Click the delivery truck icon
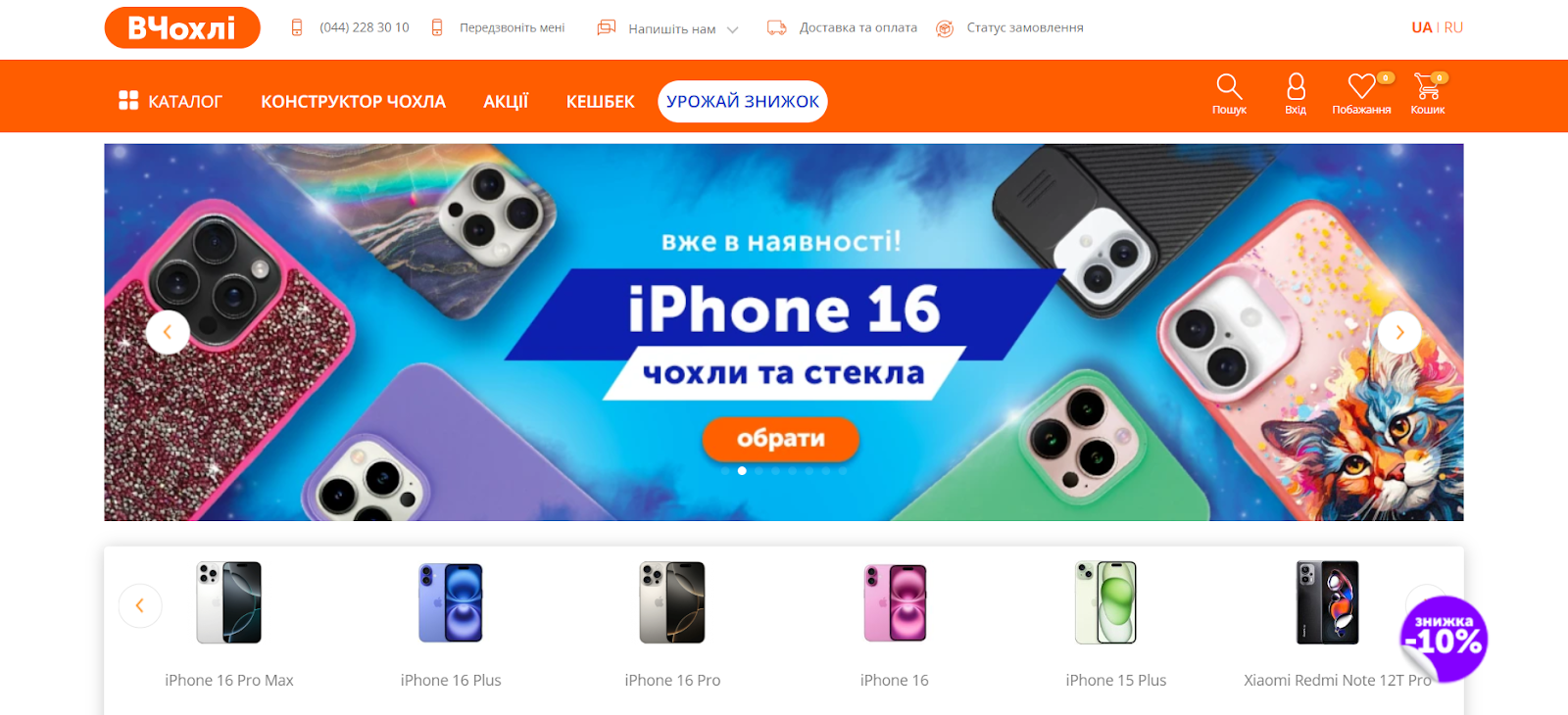Viewport: 1568px width, 715px height. pyautogui.click(x=777, y=27)
